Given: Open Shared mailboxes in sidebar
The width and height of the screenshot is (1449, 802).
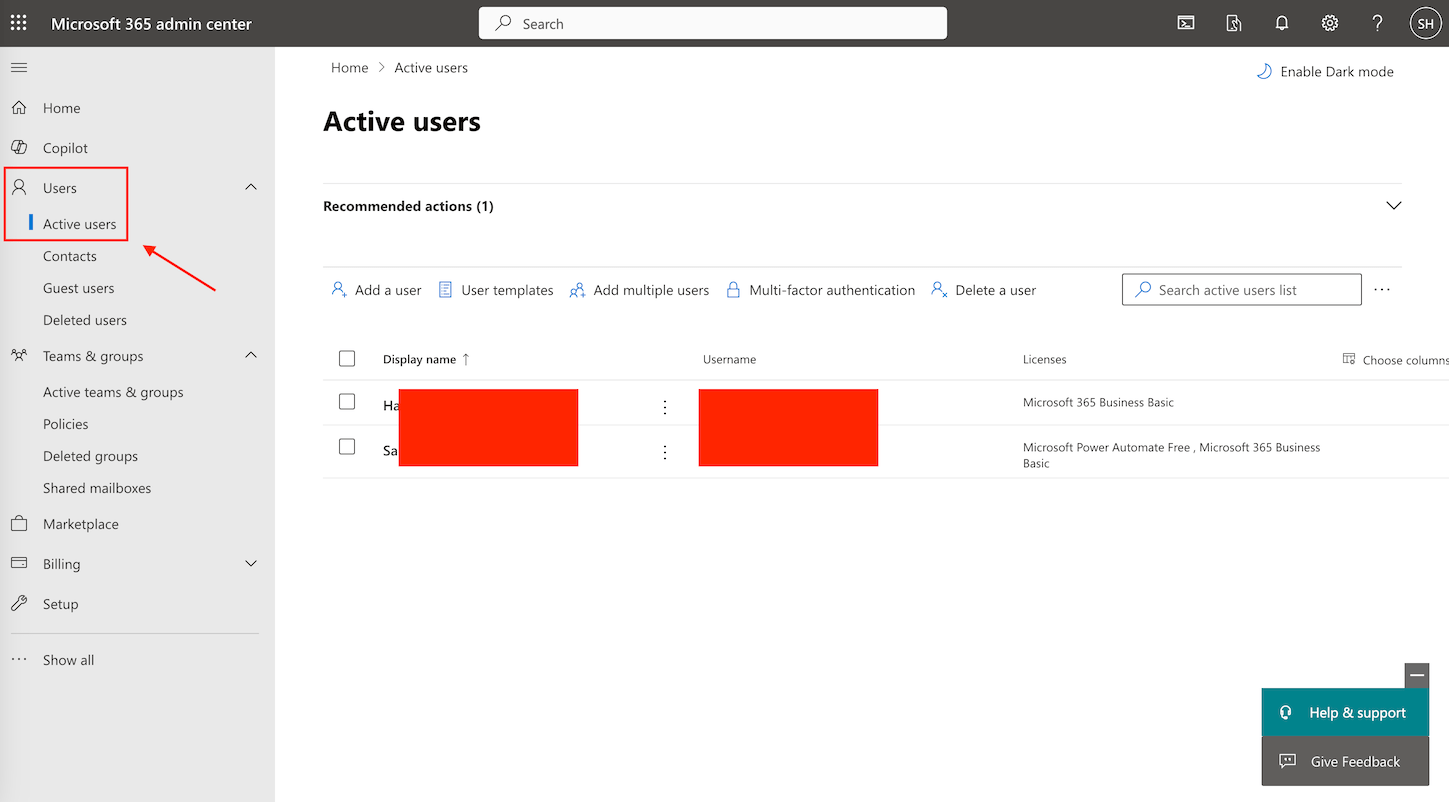Looking at the screenshot, I should coord(97,488).
